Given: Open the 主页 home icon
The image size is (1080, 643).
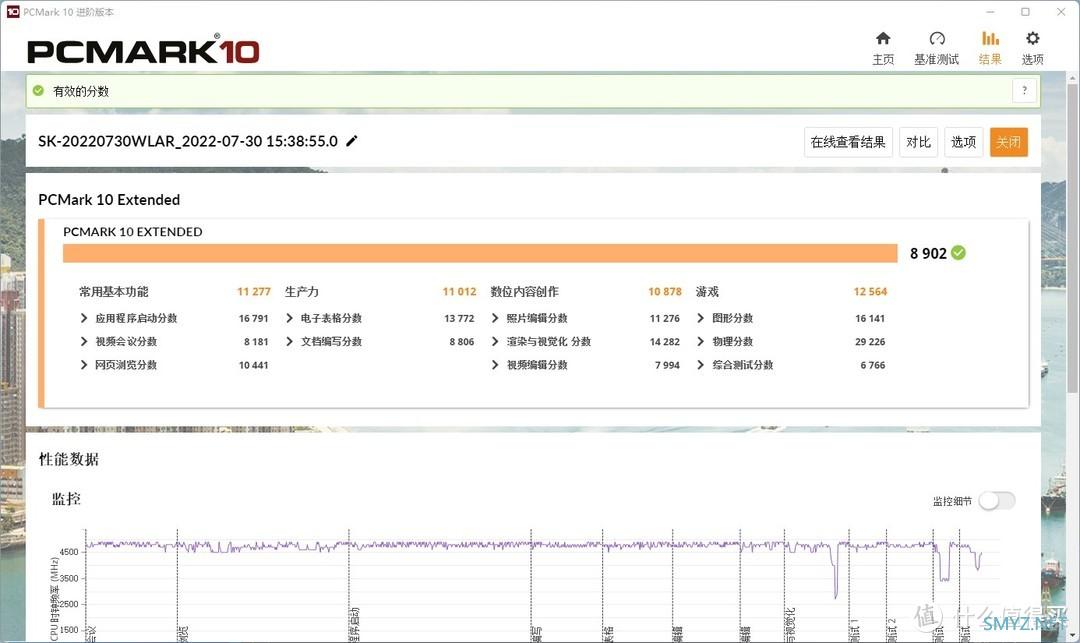Looking at the screenshot, I should pyautogui.click(x=883, y=38).
